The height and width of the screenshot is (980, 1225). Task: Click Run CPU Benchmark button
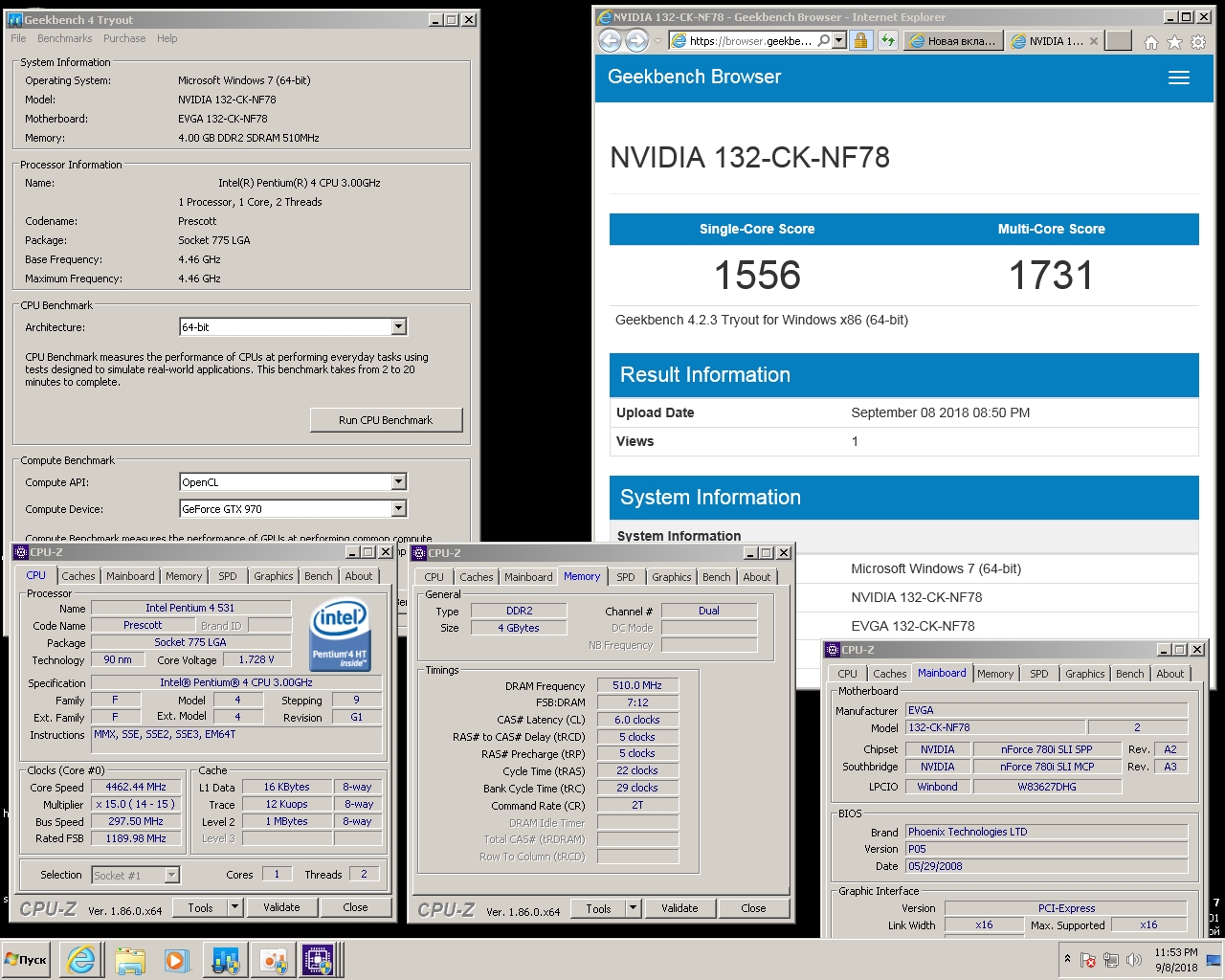pyautogui.click(x=386, y=420)
